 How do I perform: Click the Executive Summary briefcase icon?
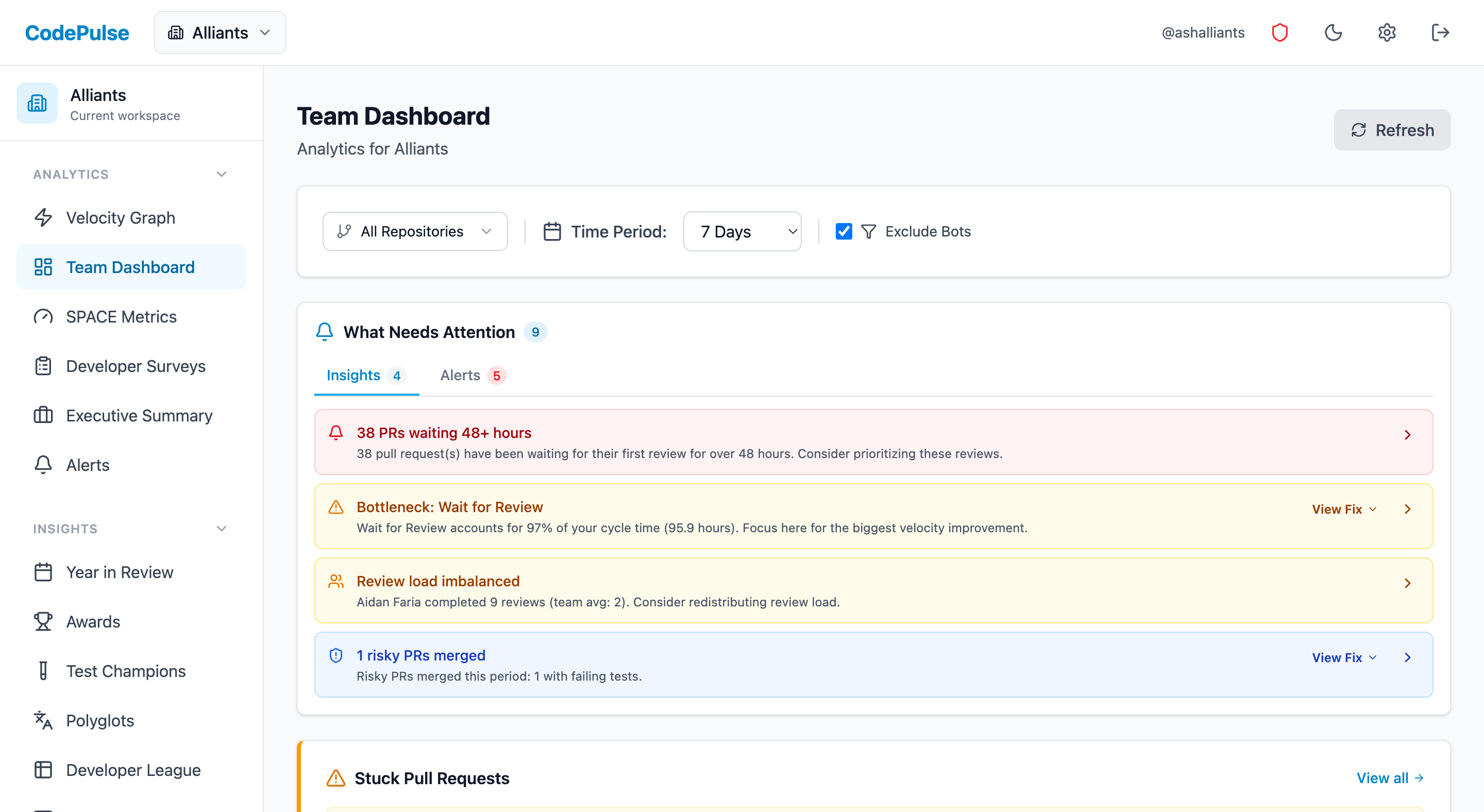pyautogui.click(x=43, y=415)
